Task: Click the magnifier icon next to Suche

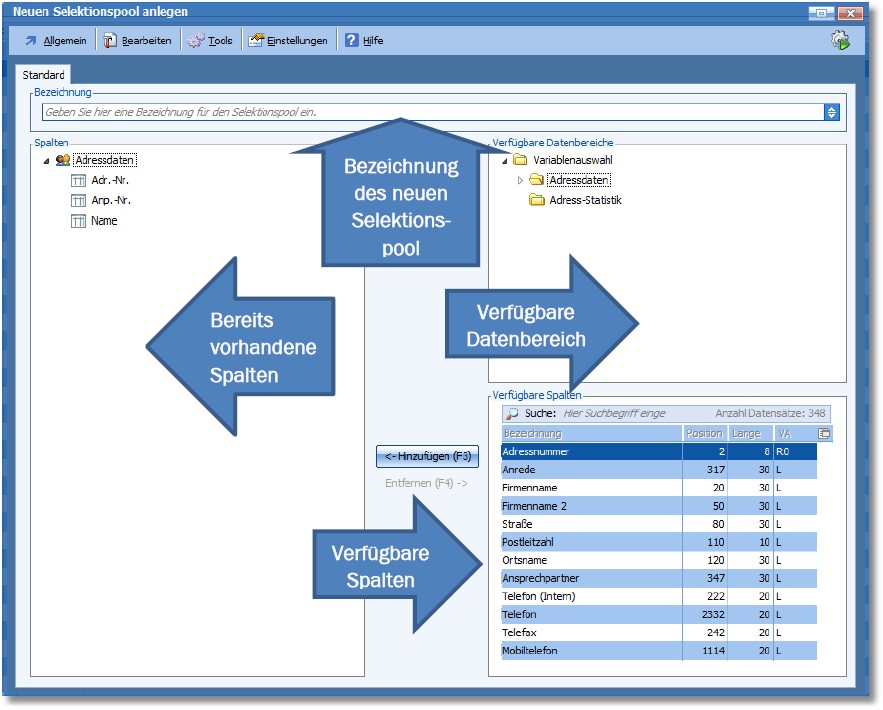Action: pos(512,413)
